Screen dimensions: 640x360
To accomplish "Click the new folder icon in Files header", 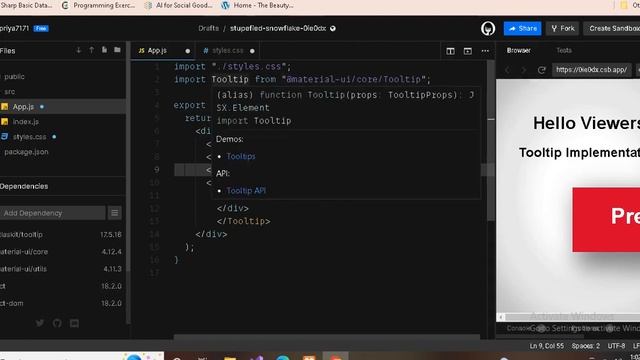I will (117, 50).
